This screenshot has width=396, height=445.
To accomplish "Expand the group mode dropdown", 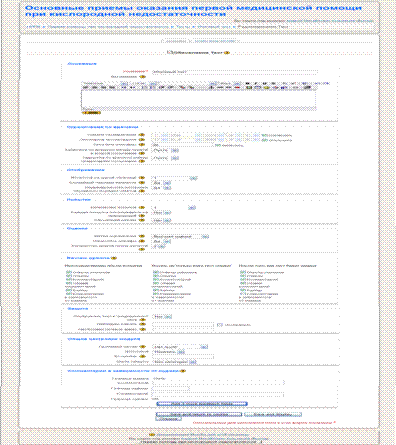I will click(180, 347).
